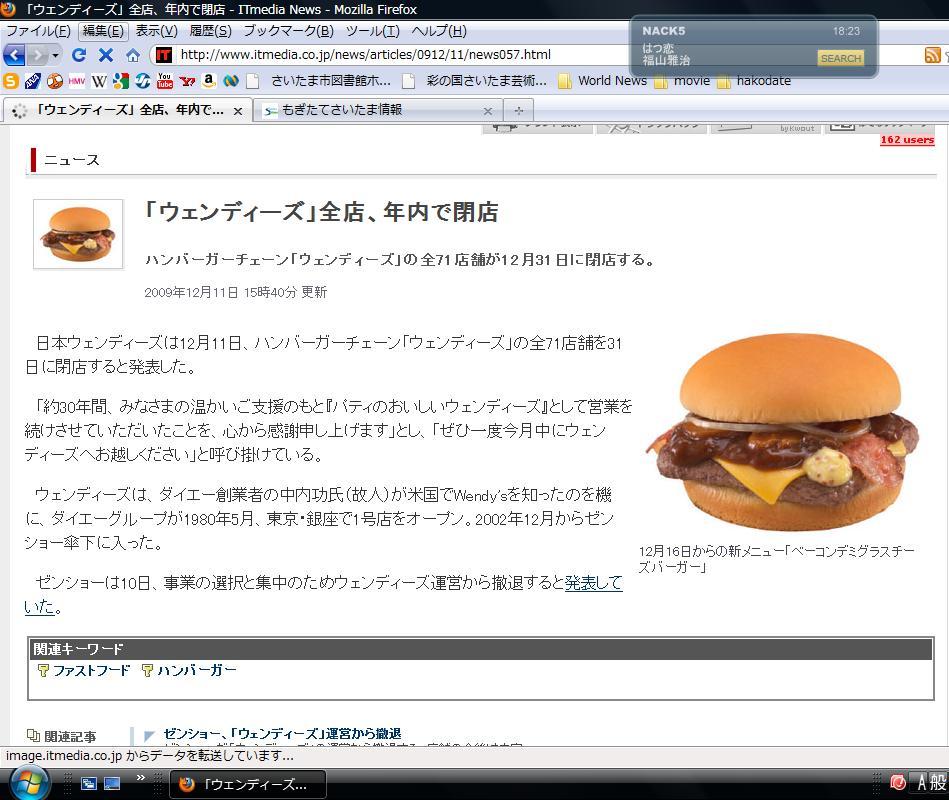Click the RSS feed icon in address bar
Screen dimensions: 949x800
[932, 55]
